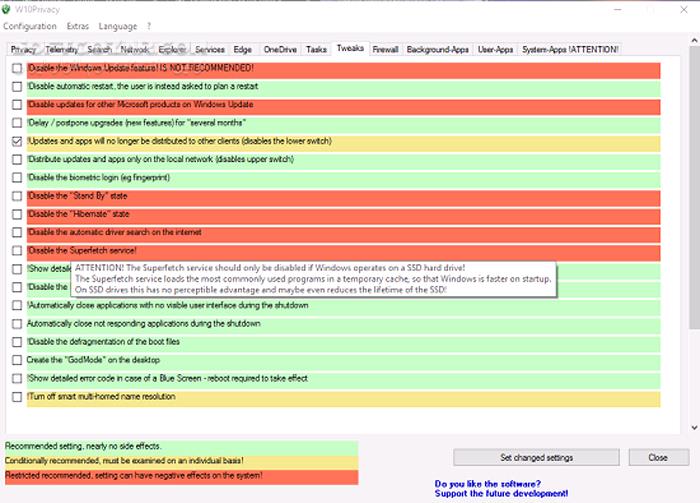700x503 pixels.
Task: Check Disable the "Stand By" state
Action: (17, 196)
